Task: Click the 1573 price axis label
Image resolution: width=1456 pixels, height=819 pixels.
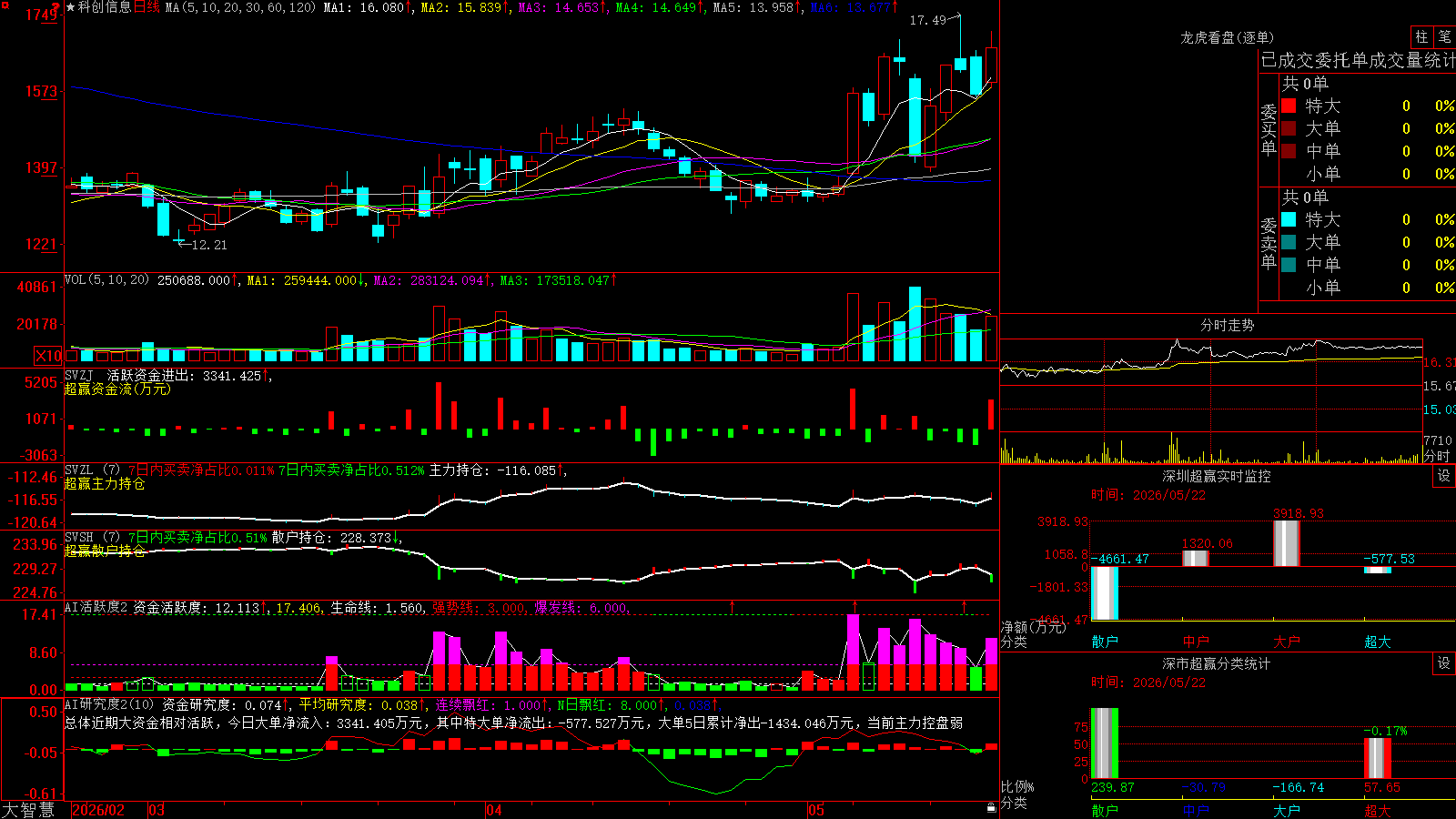Action: coord(41,91)
